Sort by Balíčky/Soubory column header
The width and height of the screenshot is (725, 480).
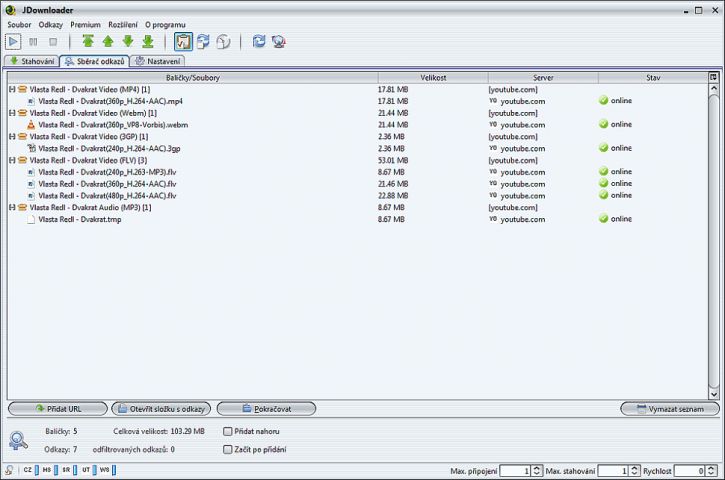[x=192, y=78]
